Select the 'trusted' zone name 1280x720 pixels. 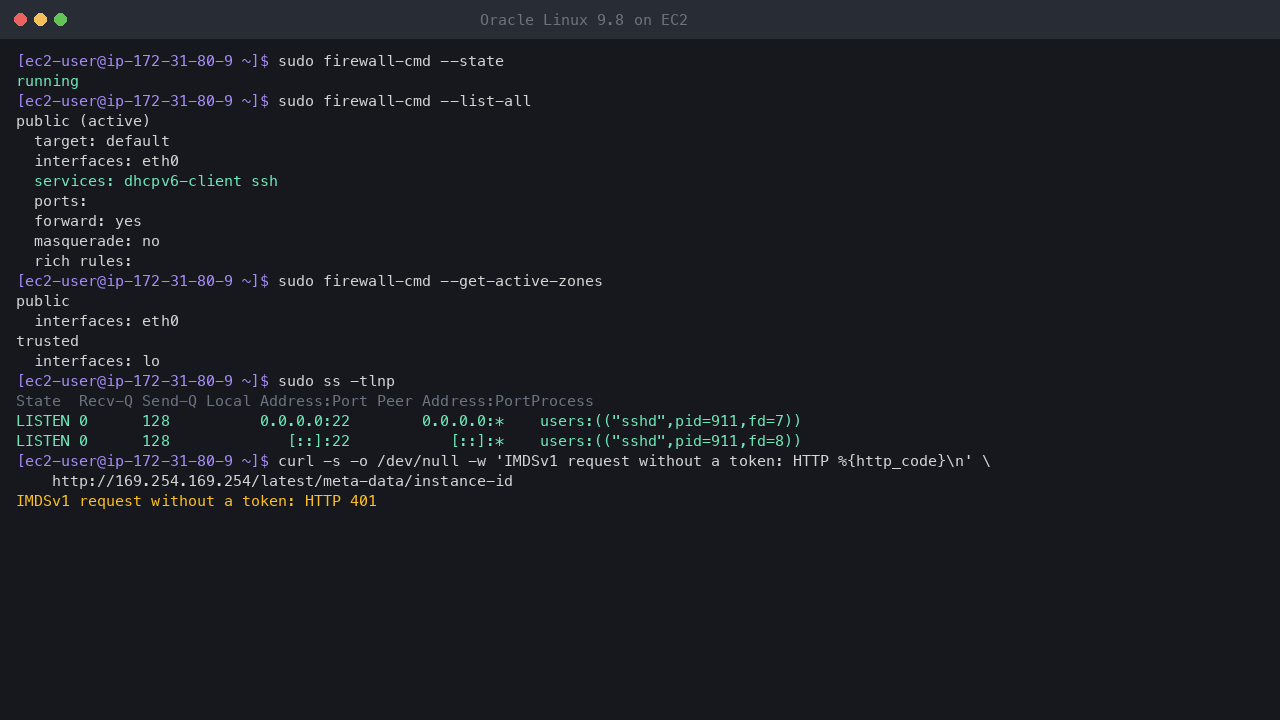47,341
